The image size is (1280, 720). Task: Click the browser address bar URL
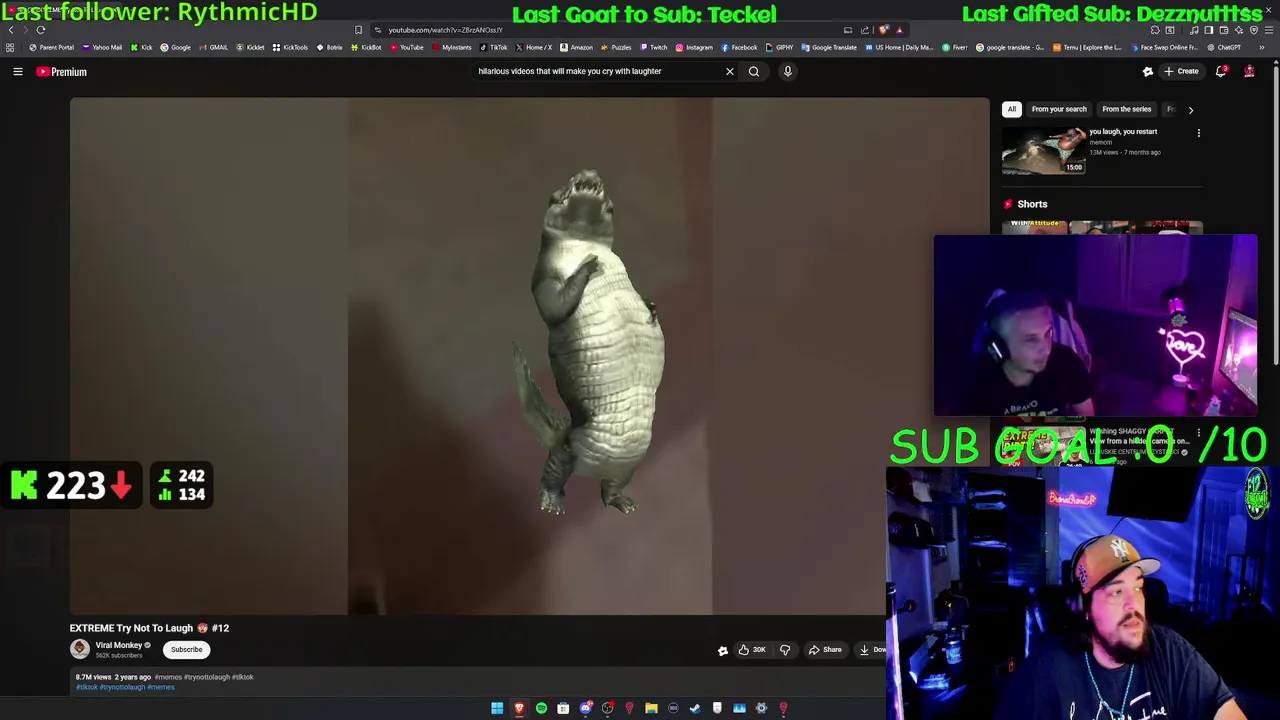(x=445, y=30)
